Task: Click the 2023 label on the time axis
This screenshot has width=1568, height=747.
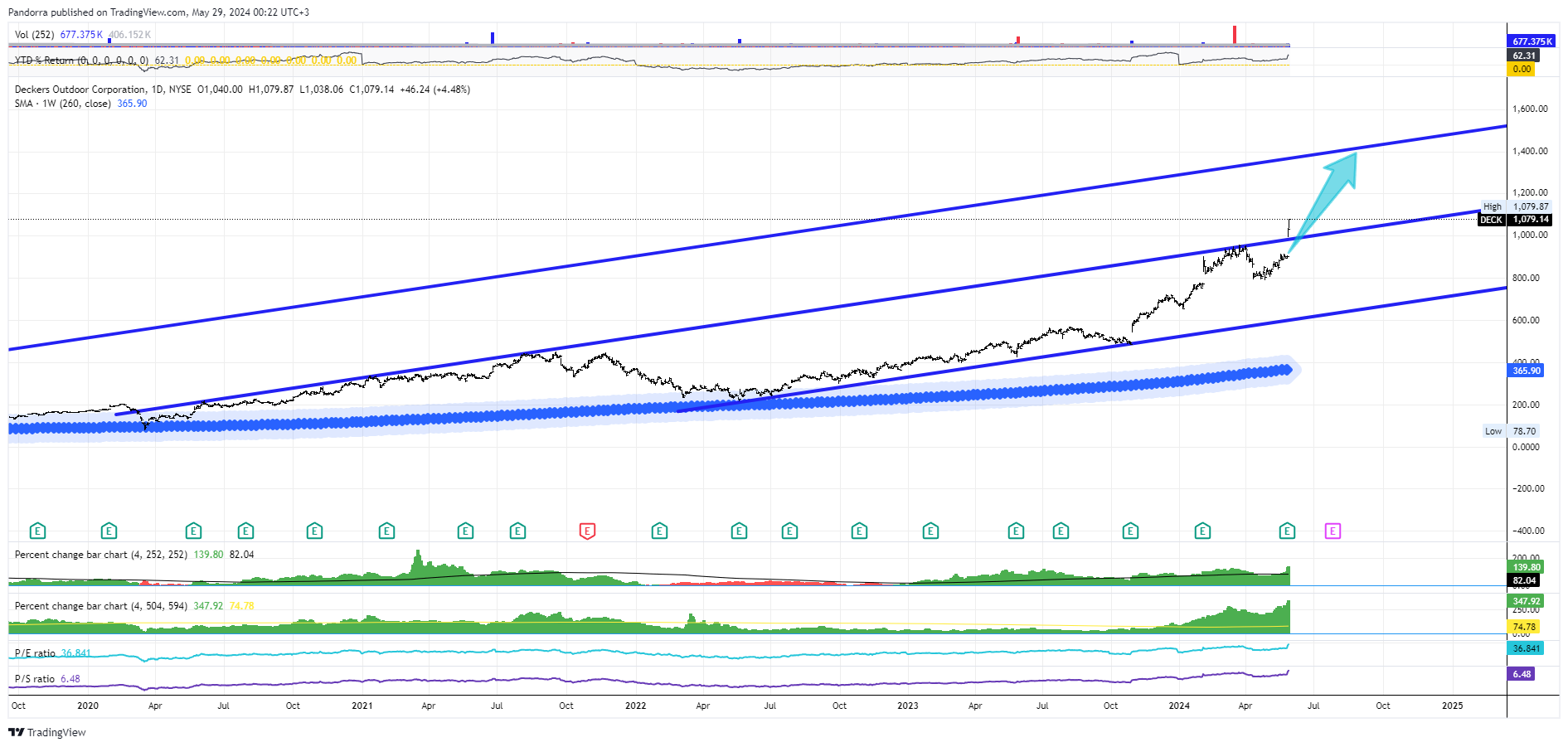Action: click(x=908, y=706)
